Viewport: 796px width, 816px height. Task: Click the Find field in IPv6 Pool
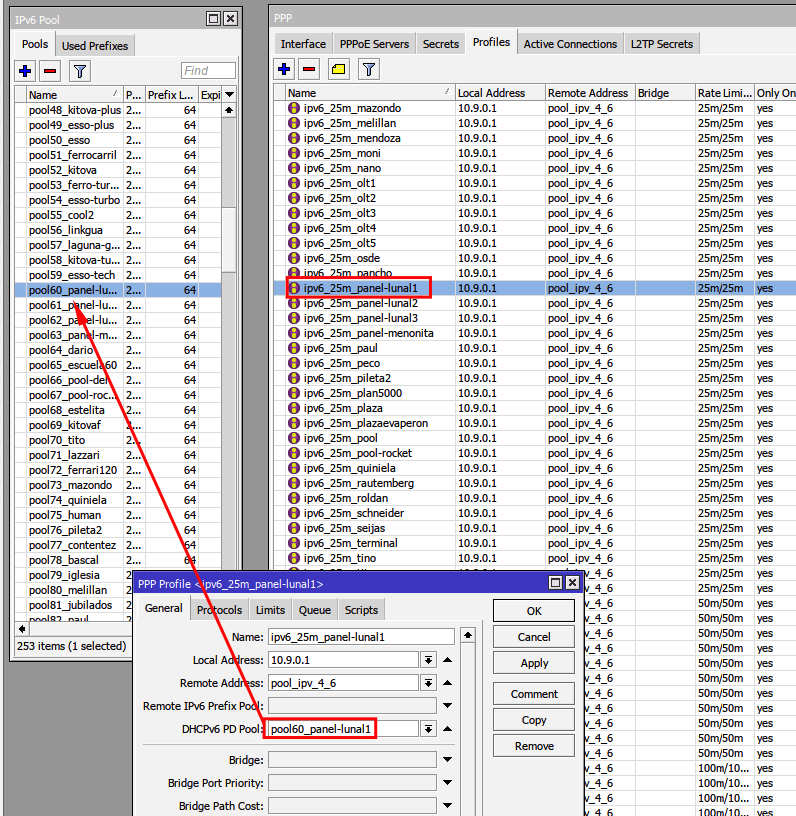tap(208, 71)
